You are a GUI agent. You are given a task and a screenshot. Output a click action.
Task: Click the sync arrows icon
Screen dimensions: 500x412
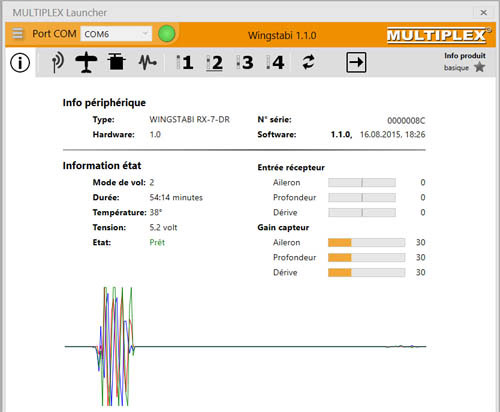[x=308, y=62]
